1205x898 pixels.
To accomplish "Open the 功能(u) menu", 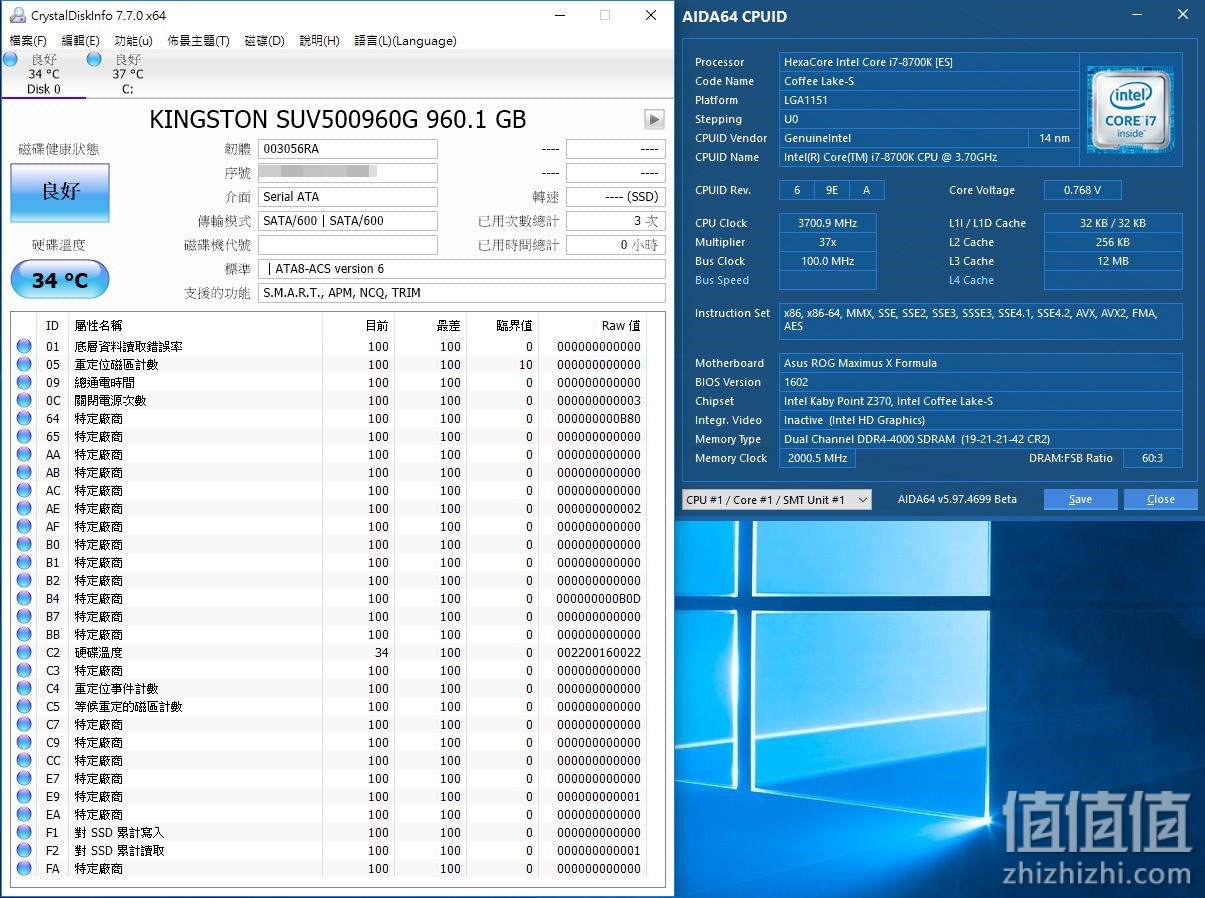I will (x=133, y=41).
